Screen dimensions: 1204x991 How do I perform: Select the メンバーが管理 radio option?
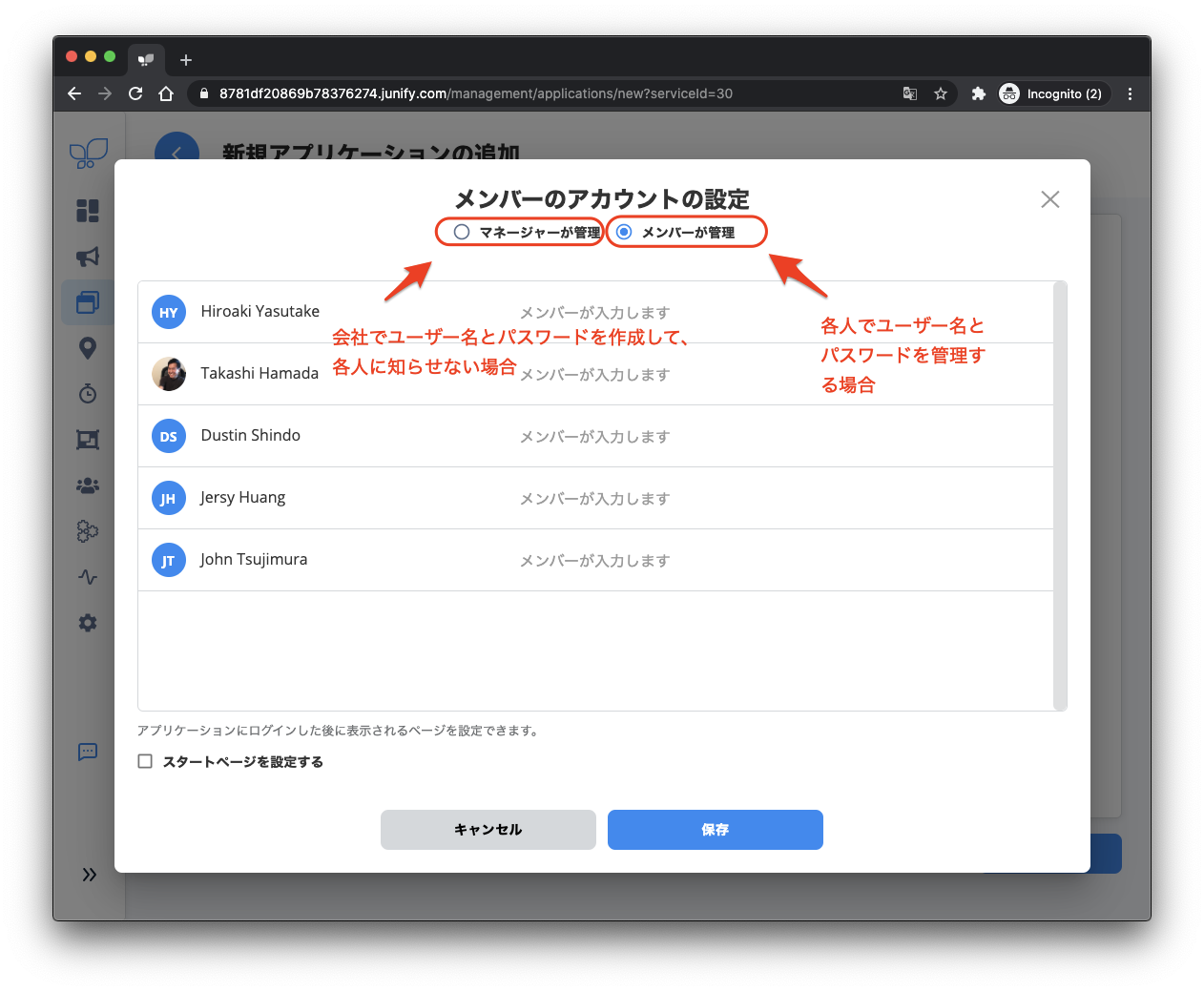tap(624, 232)
